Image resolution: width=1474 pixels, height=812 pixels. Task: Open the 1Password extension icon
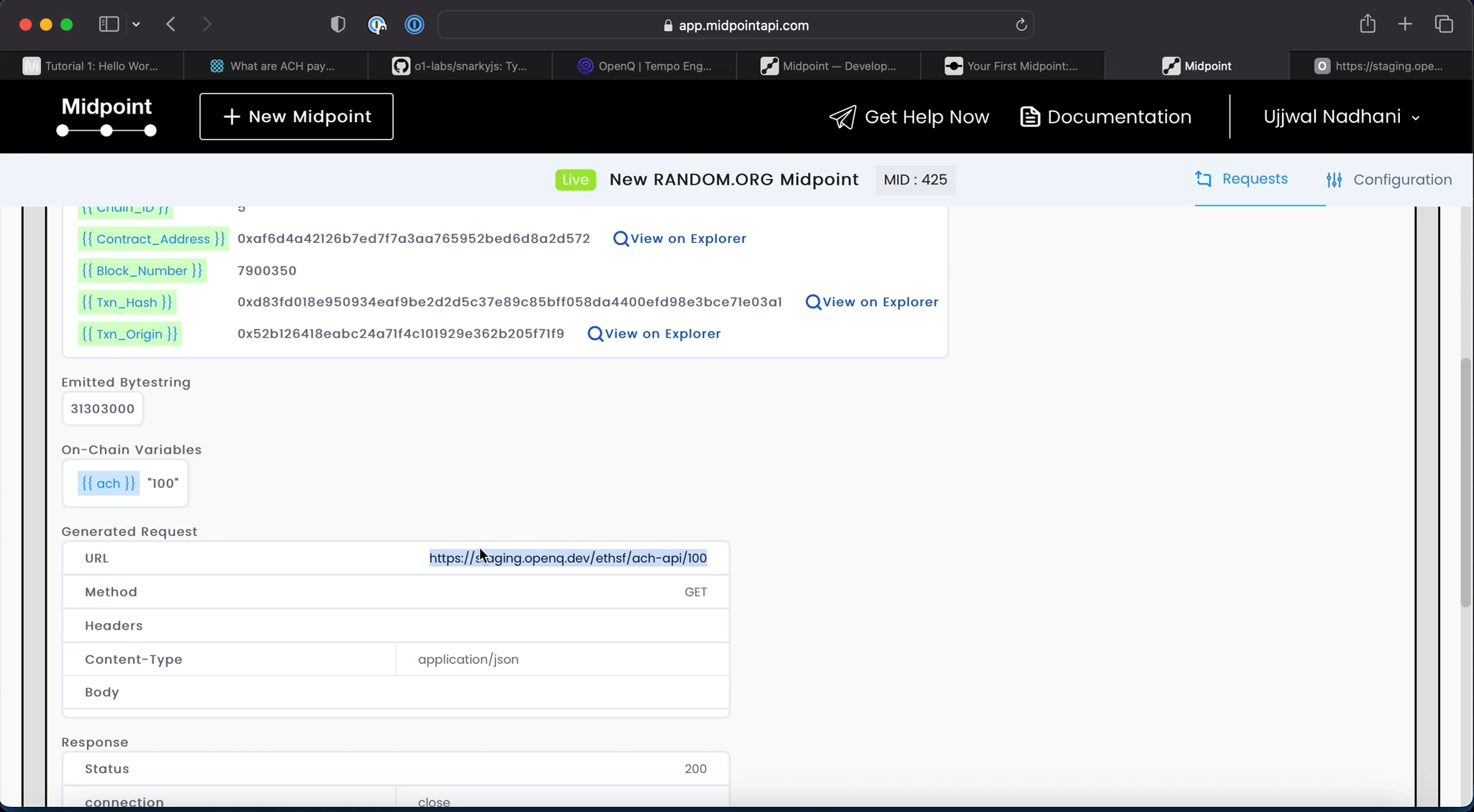(x=415, y=24)
